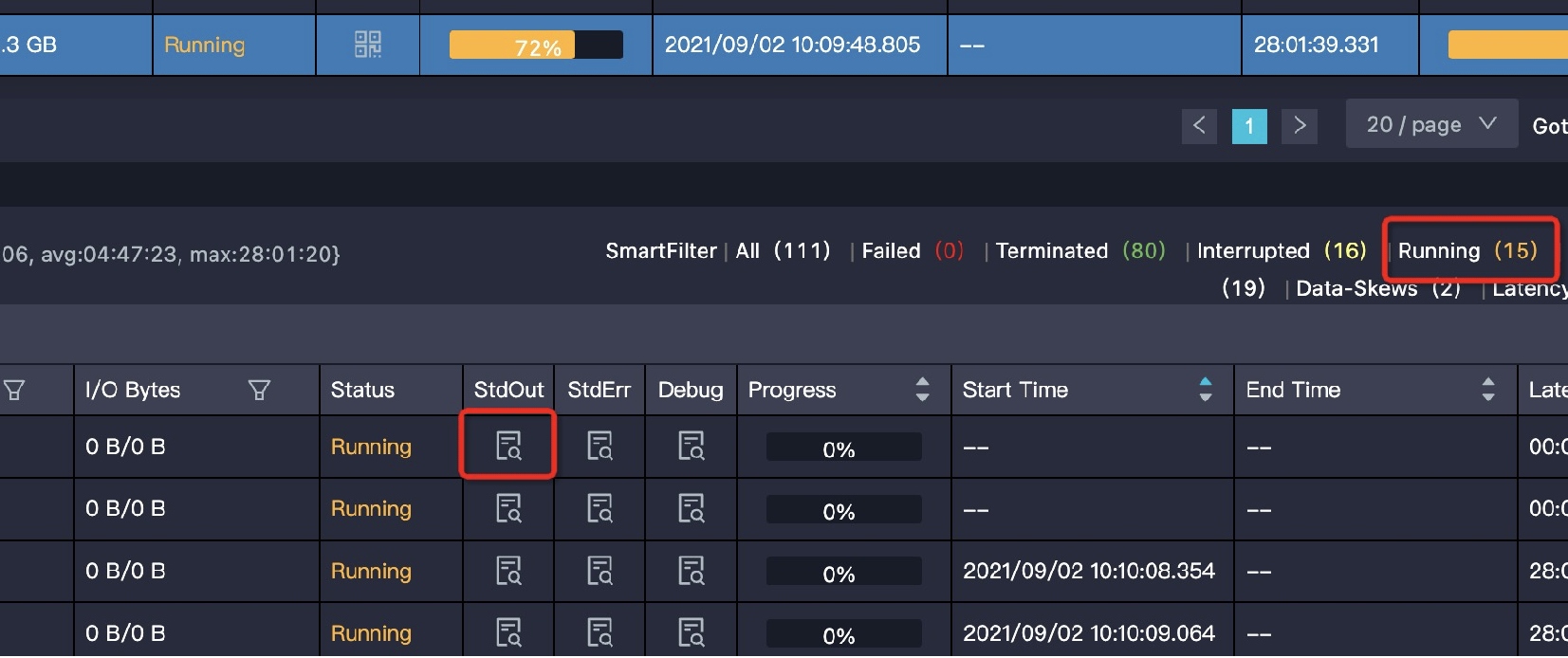Click the StdErr column header
1568x658 pixels.
point(599,390)
